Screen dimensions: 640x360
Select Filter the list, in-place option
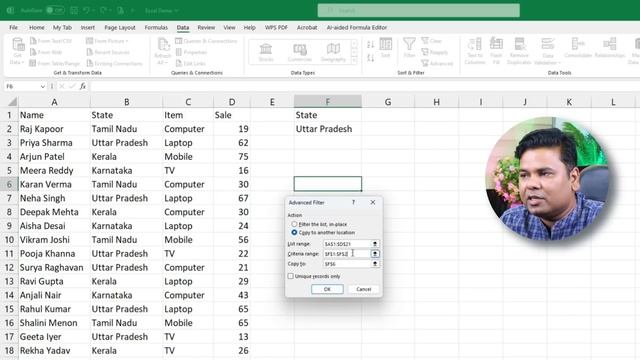click(x=294, y=224)
